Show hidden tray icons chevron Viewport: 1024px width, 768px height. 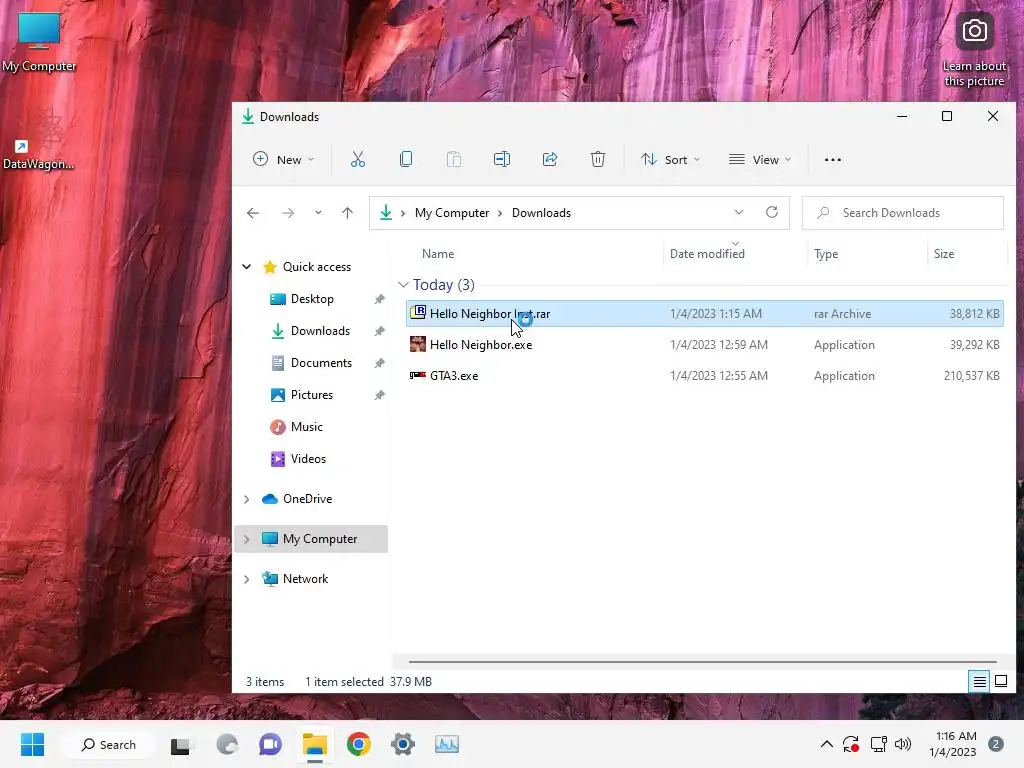826,744
